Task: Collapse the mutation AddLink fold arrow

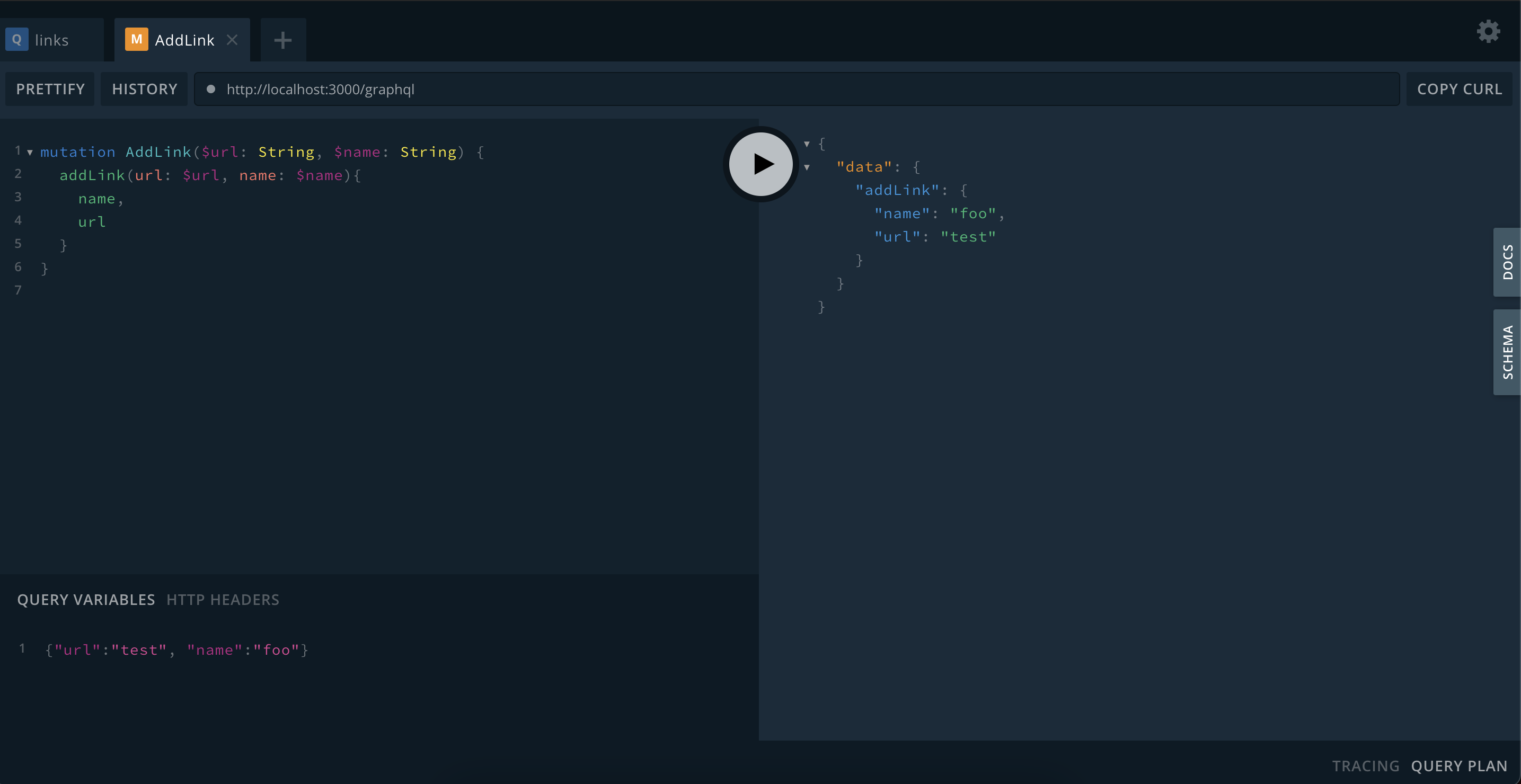Action: [x=30, y=153]
